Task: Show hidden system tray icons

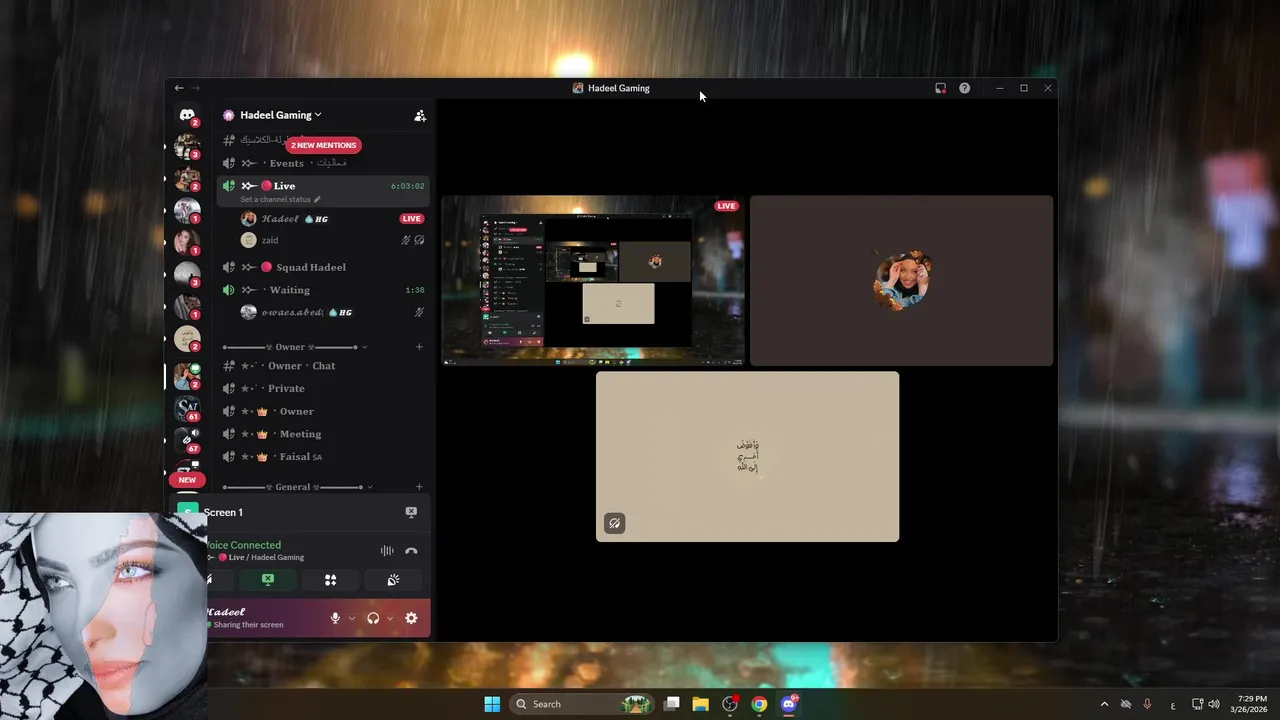Action: (x=1104, y=704)
